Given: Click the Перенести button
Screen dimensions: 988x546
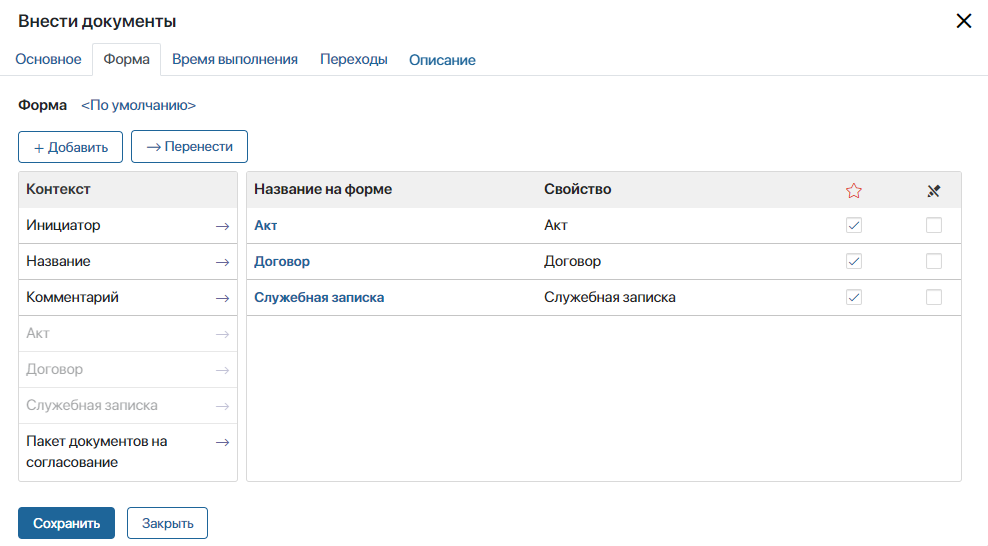Looking at the screenshot, I should [190, 147].
